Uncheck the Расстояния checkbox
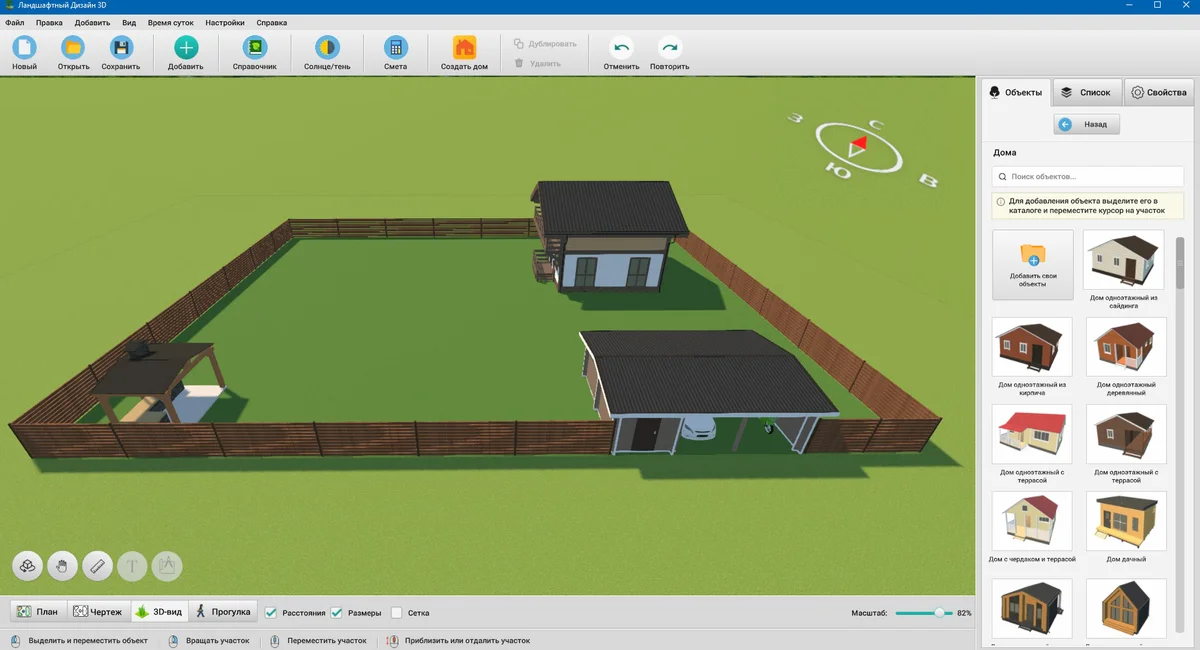Image resolution: width=1200 pixels, height=650 pixels. pyautogui.click(x=271, y=612)
